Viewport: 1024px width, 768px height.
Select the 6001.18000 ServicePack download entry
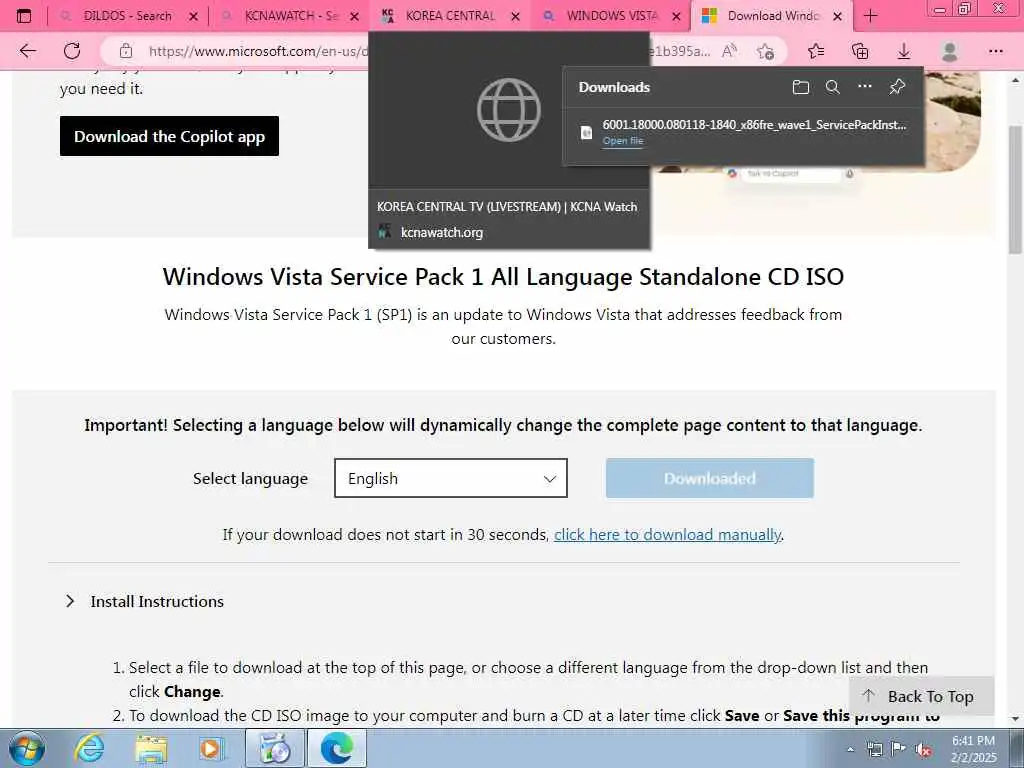(x=743, y=132)
